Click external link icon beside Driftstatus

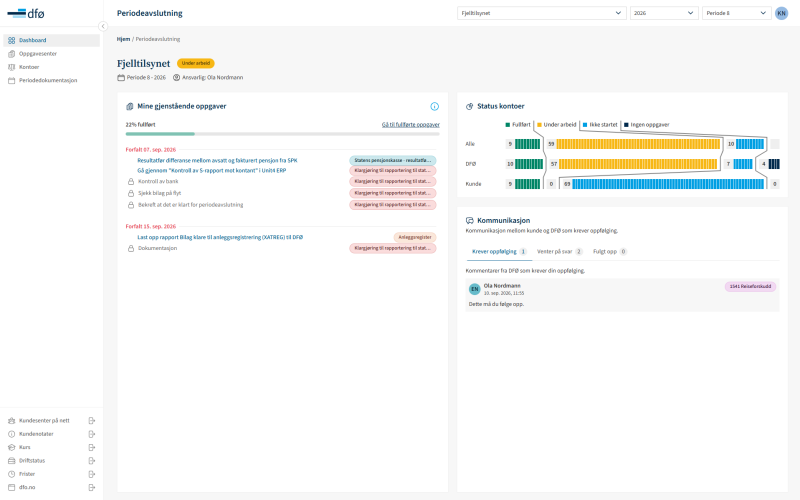point(92,461)
